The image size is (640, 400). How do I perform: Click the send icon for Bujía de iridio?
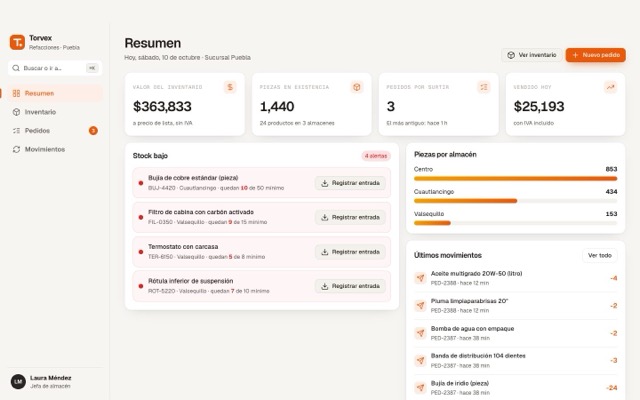(x=420, y=388)
